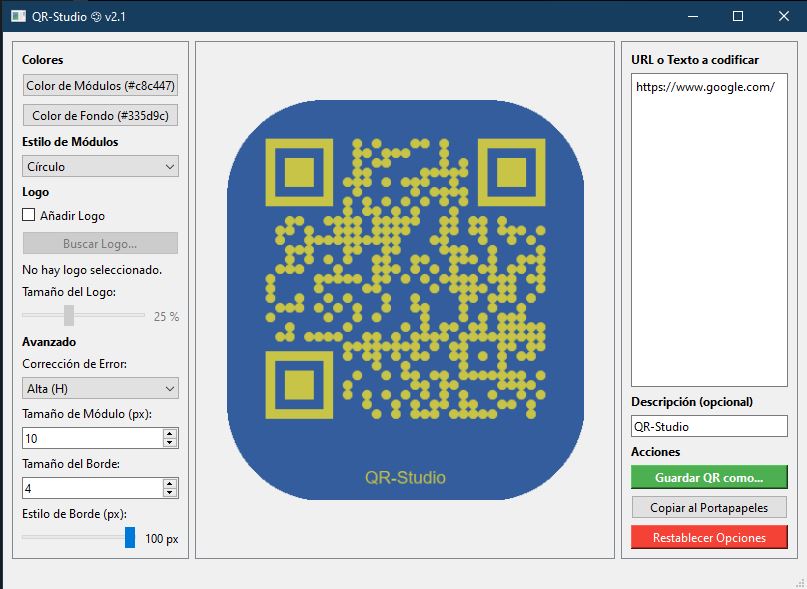This screenshot has width=807, height=589.
Task: Click the QR-Studio app icon in title bar
Action: [x=18, y=16]
